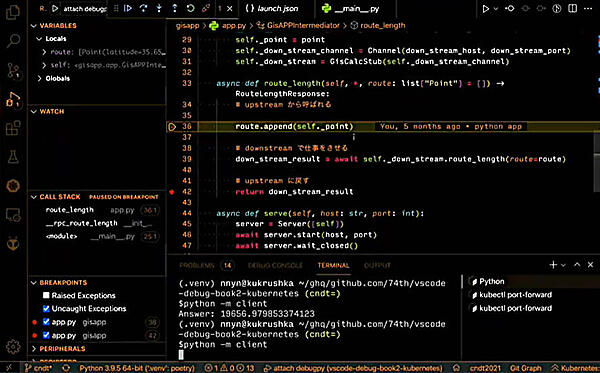600x373 pixels.
Task: Click the Step Out debug button
Action: pyautogui.click(x=174, y=8)
